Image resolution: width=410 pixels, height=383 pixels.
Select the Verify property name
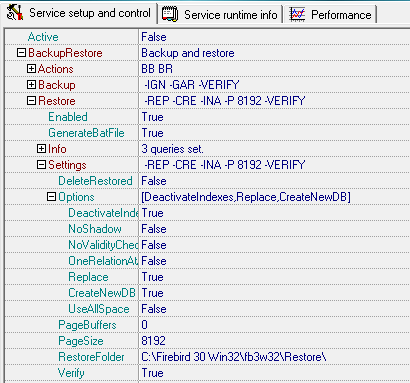[71, 373]
